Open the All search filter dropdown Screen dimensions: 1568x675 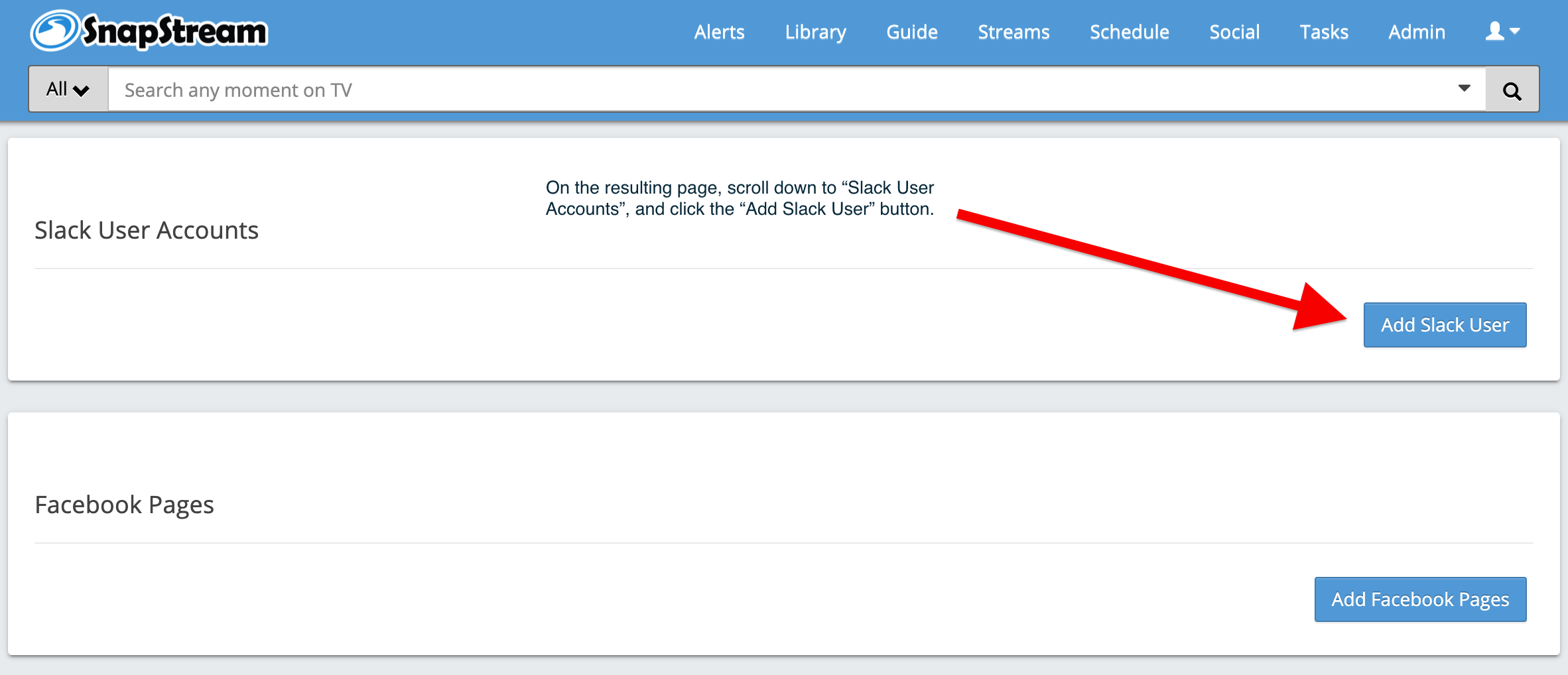click(68, 89)
